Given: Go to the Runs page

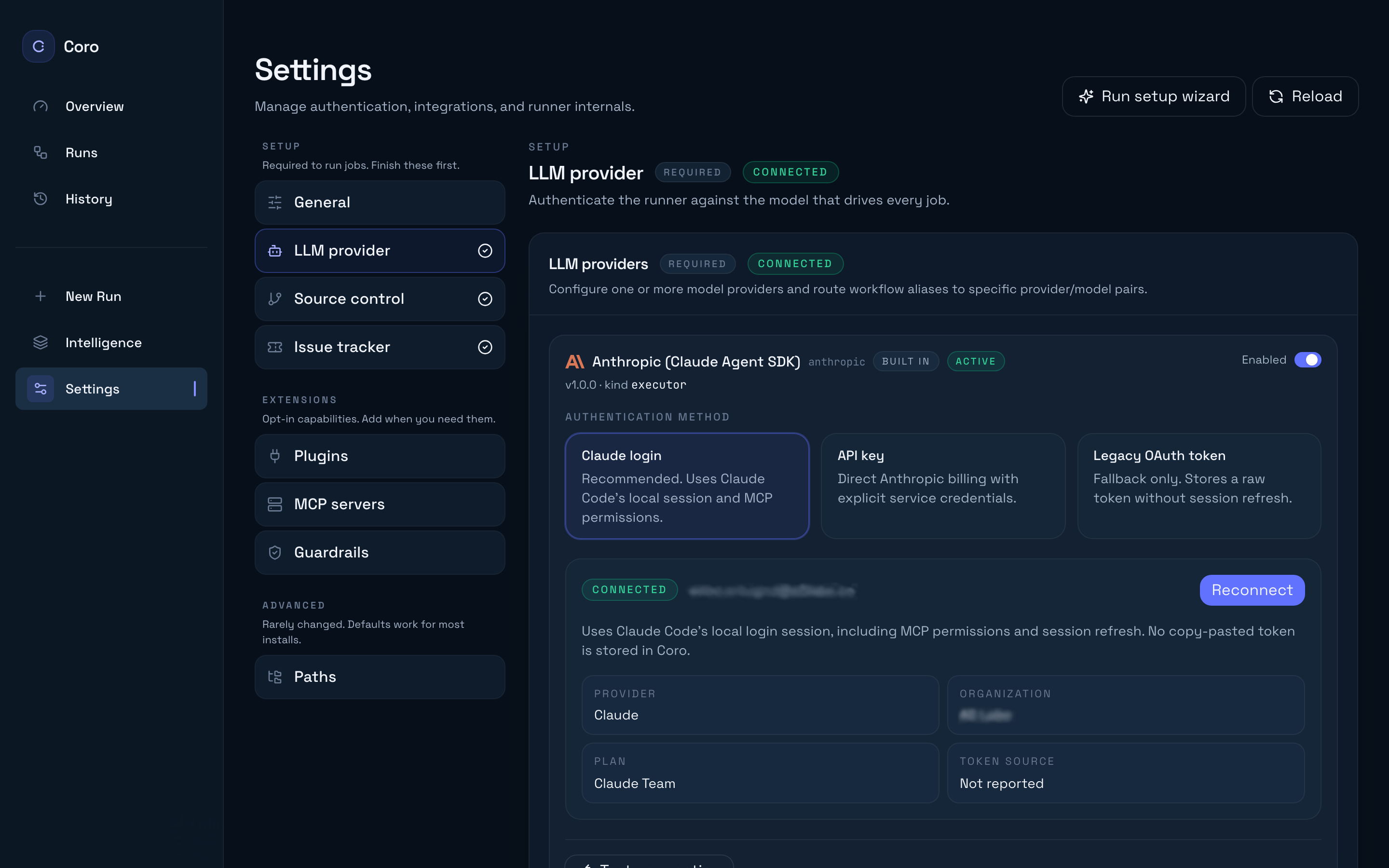Looking at the screenshot, I should 111,153.
